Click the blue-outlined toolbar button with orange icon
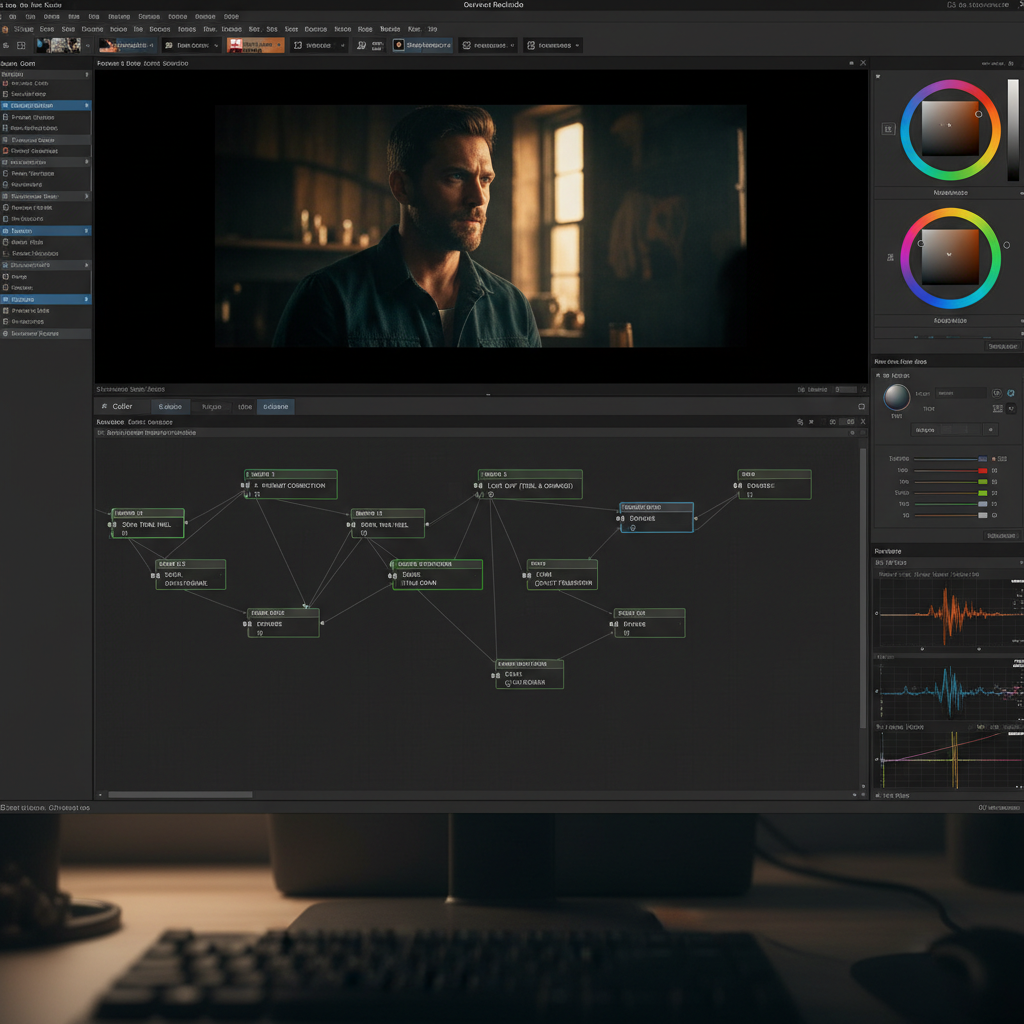 point(422,45)
